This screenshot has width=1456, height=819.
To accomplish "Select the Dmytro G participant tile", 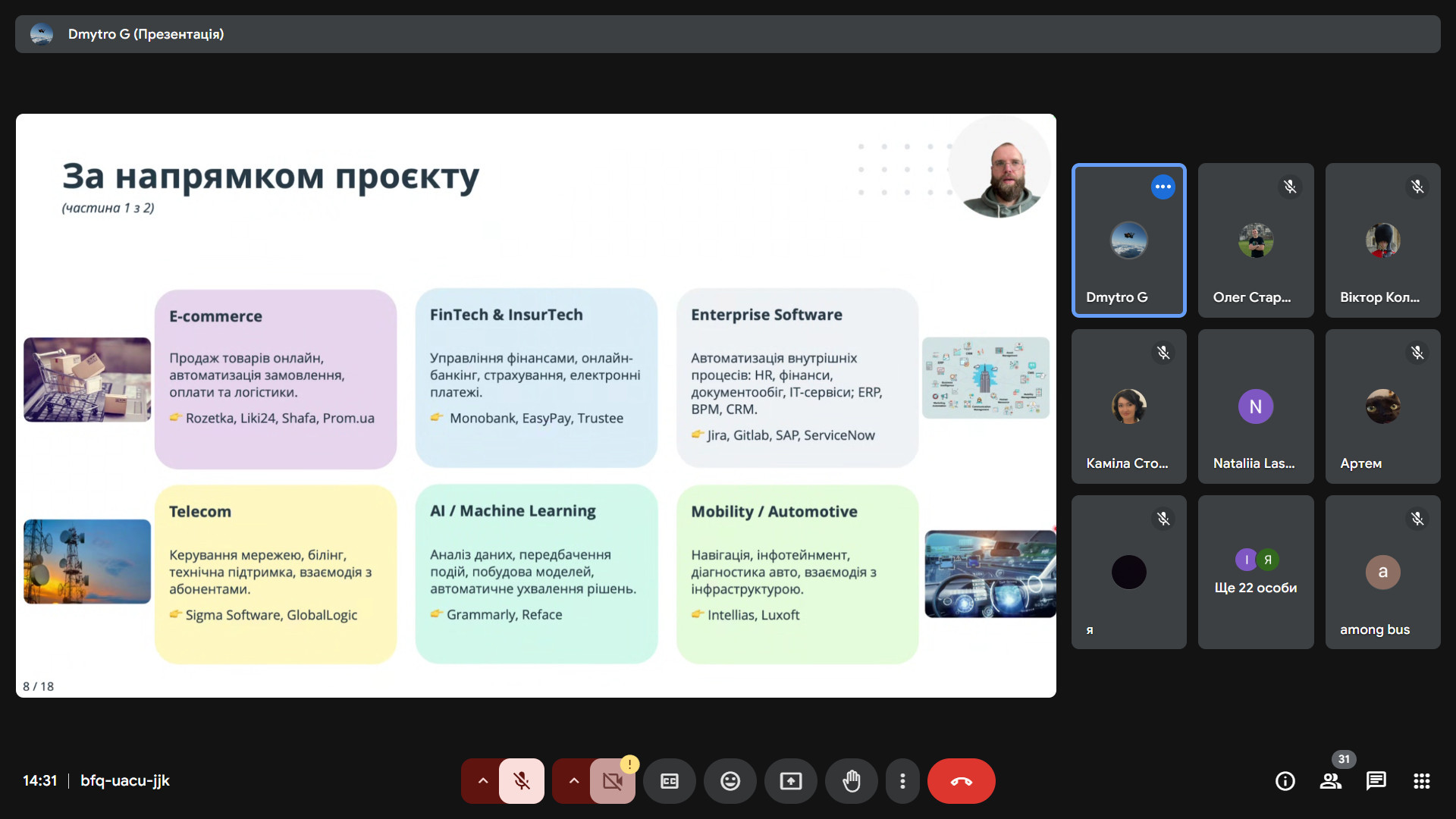I will [1129, 240].
